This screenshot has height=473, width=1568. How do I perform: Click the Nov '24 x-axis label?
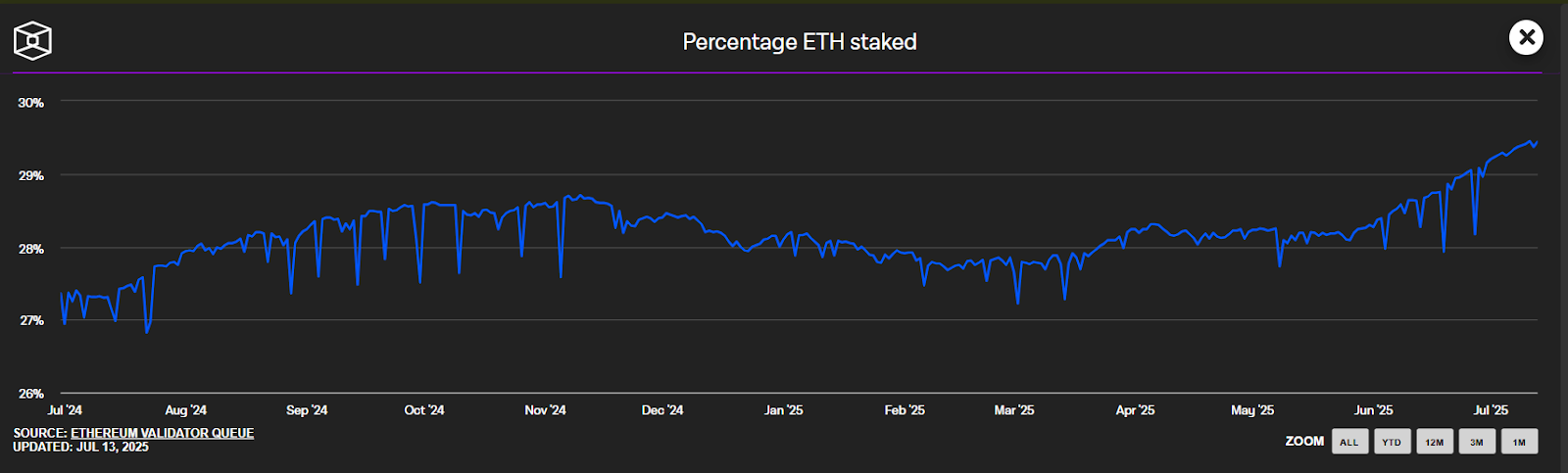click(546, 410)
